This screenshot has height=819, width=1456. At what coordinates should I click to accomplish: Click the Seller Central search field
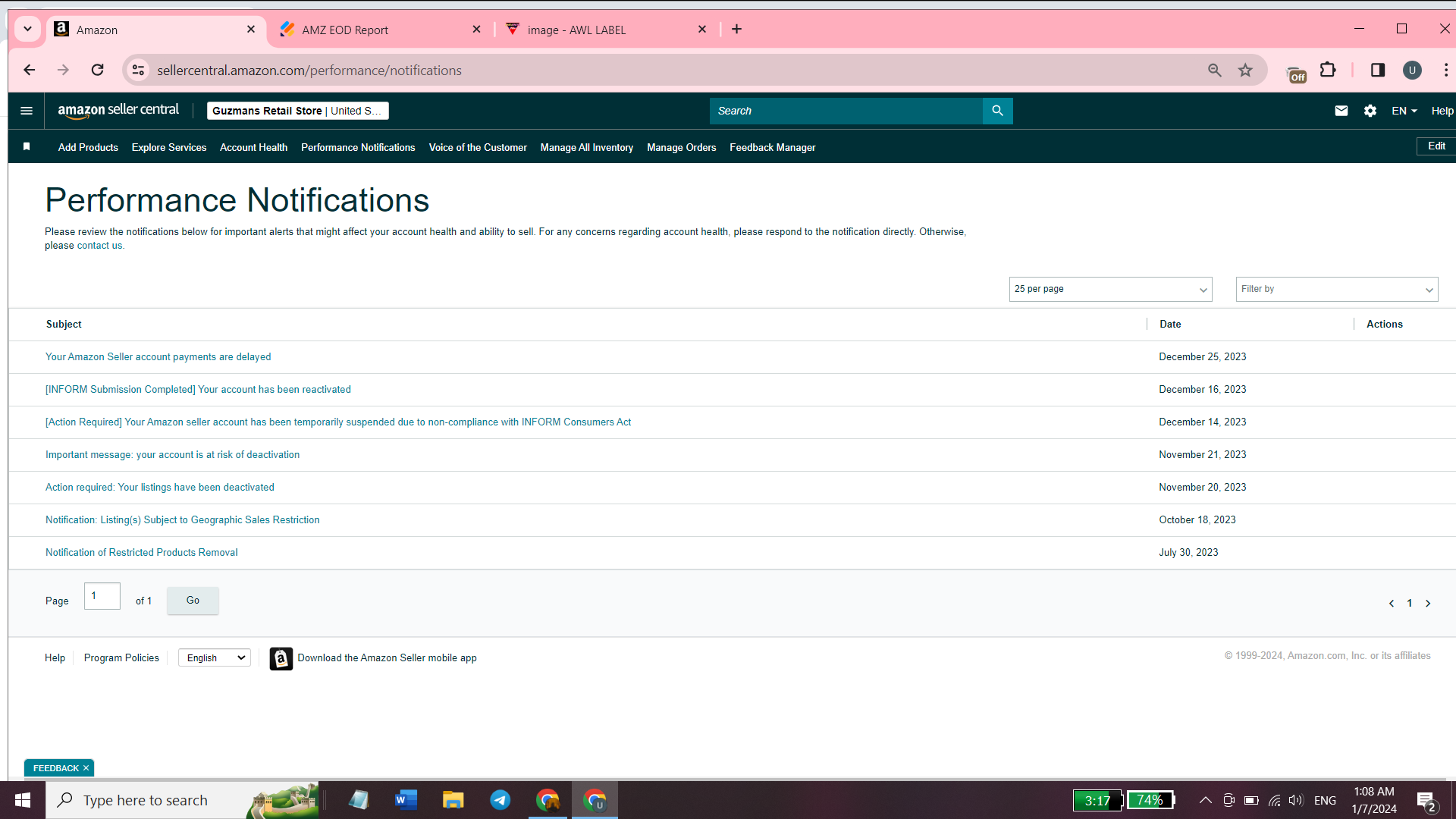coord(846,111)
